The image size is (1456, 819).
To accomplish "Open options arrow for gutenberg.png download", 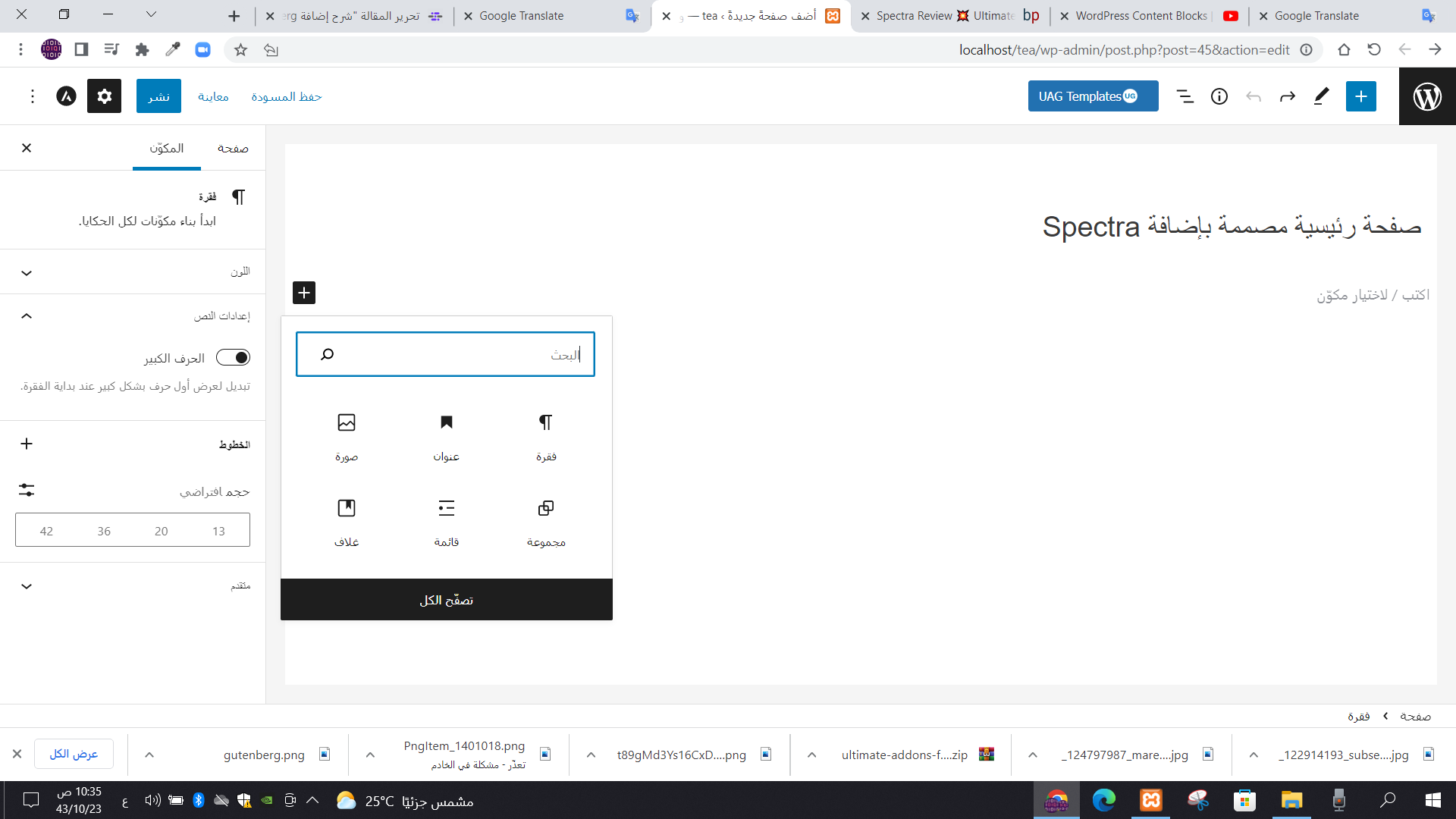I will pos(149,755).
